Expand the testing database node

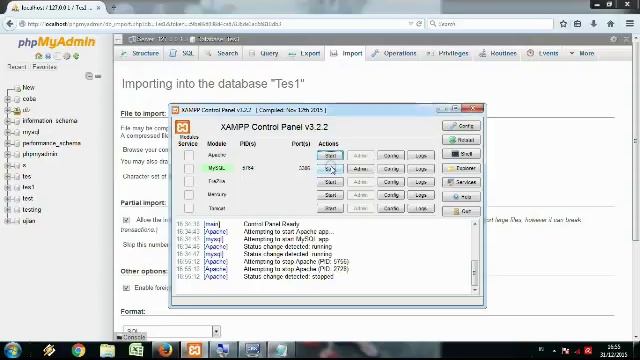pos(7,210)
